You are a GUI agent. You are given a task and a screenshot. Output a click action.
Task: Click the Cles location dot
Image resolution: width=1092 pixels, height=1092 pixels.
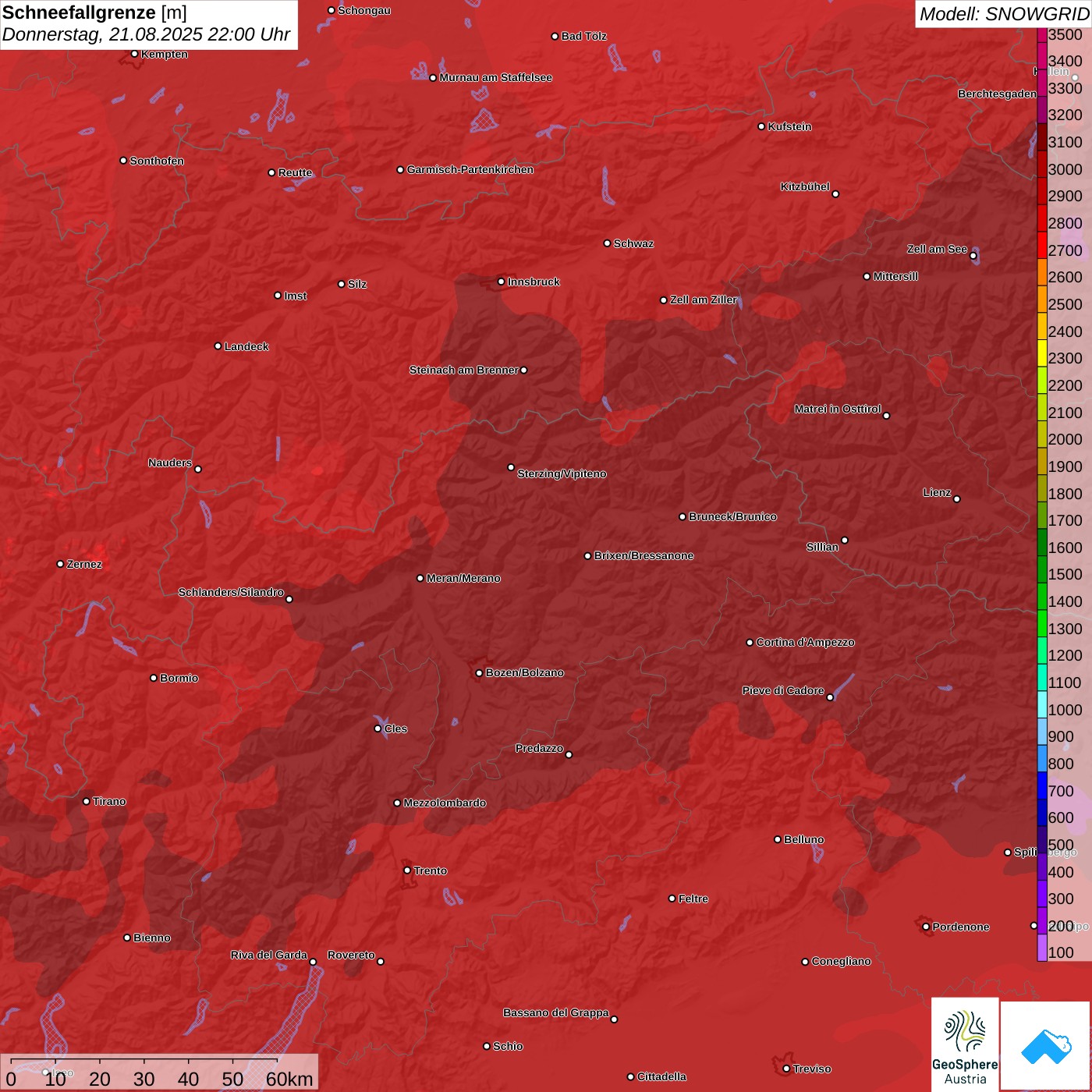(x=378, y=729)
